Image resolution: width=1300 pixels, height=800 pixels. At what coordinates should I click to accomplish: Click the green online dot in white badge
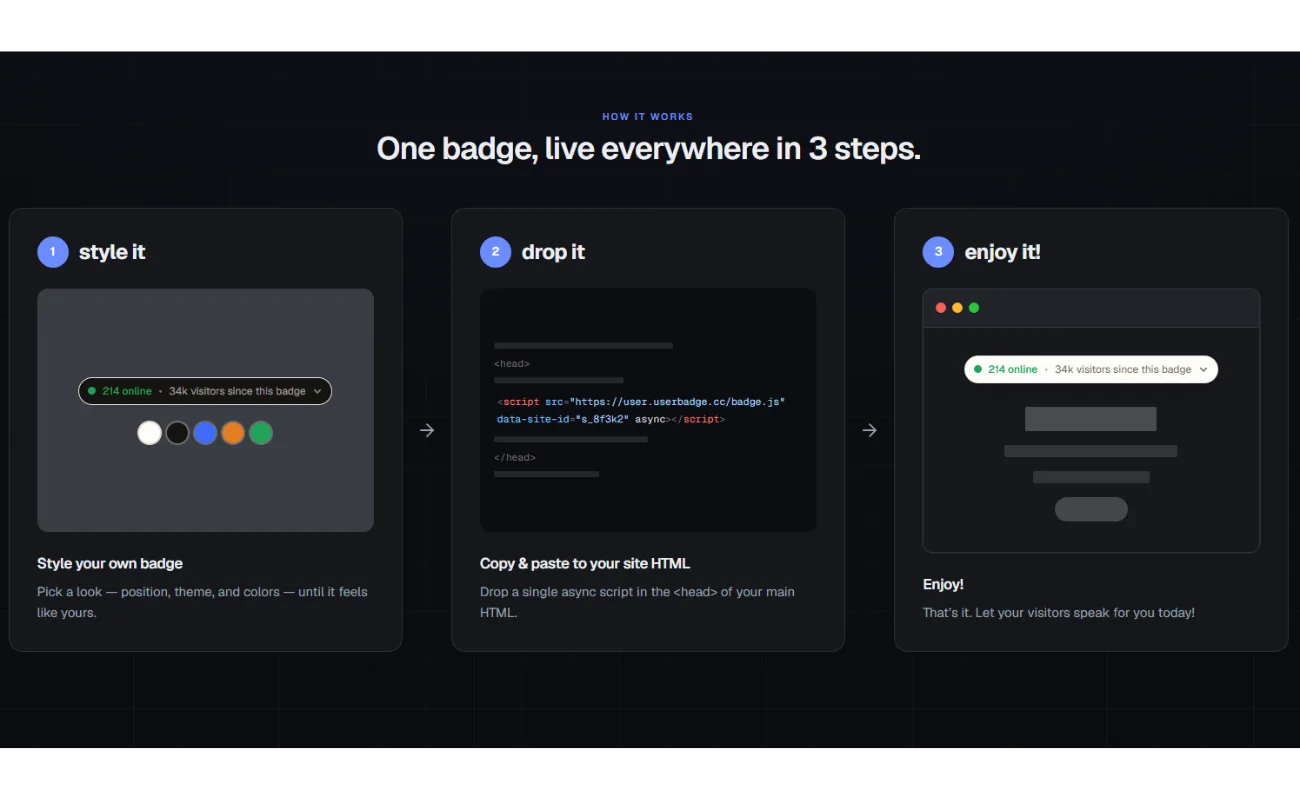click(978, 369)
